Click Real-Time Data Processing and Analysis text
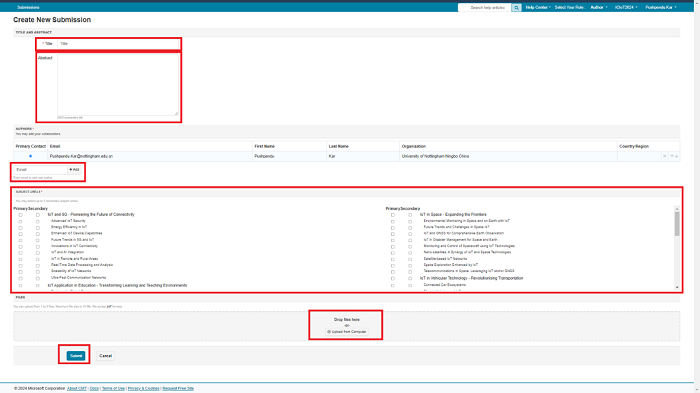The image size is (700, 393). coord(82,265)
